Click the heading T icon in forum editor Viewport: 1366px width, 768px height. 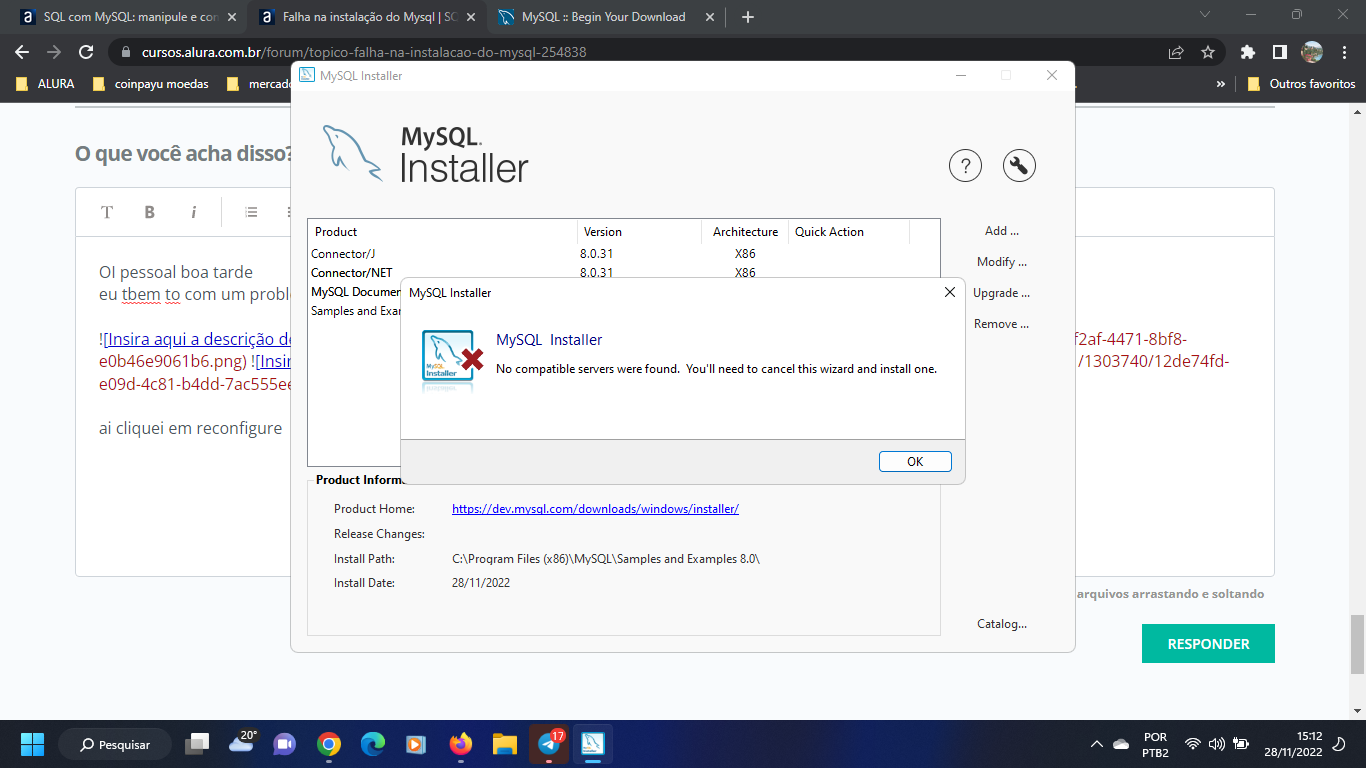tap(107, 212)
